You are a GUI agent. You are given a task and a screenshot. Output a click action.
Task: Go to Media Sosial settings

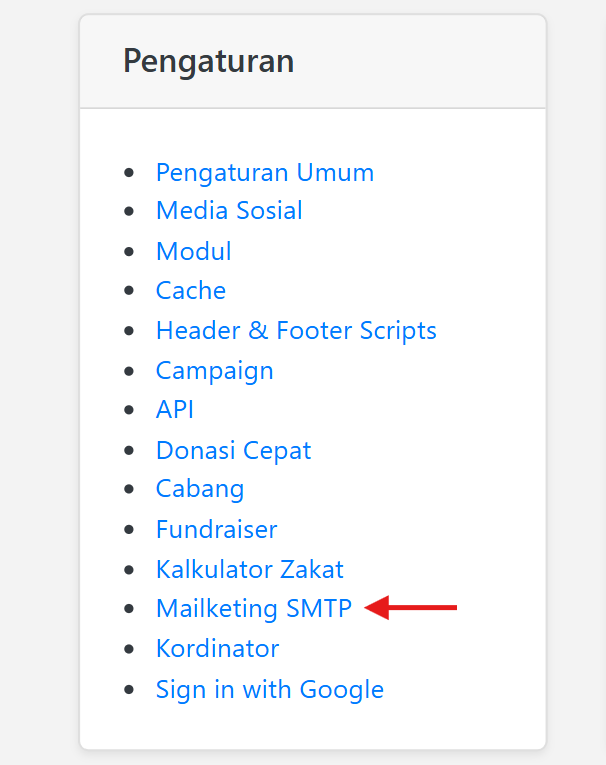229,211
